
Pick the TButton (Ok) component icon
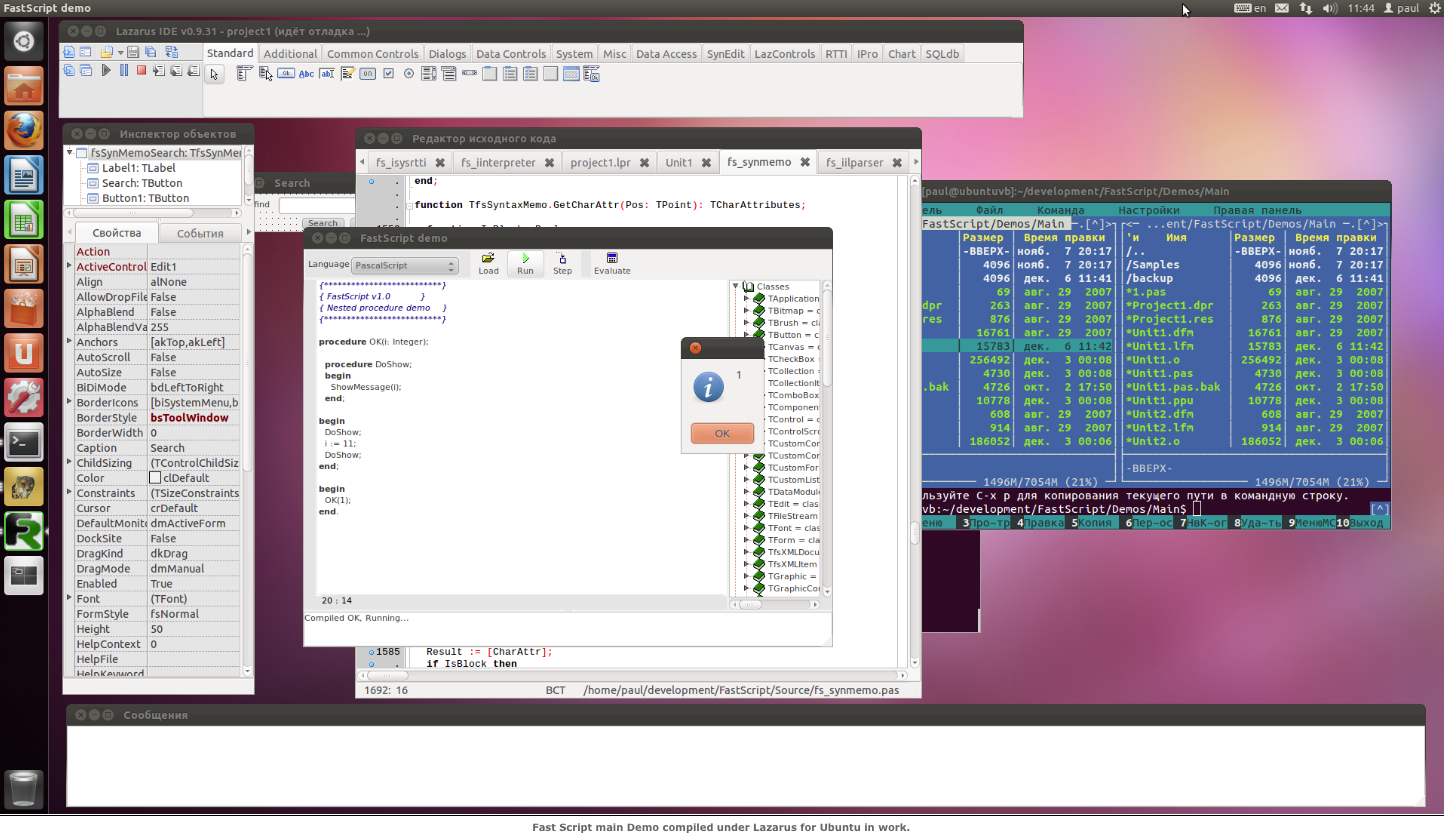coord(286,73)
